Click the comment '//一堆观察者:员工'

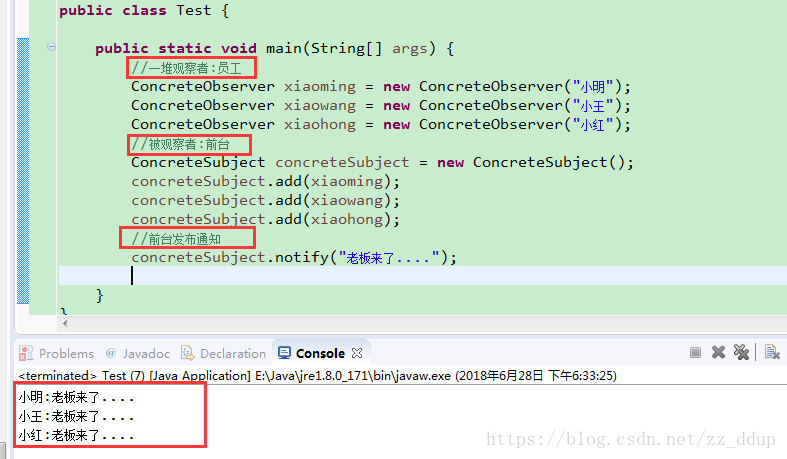point(186,68)
